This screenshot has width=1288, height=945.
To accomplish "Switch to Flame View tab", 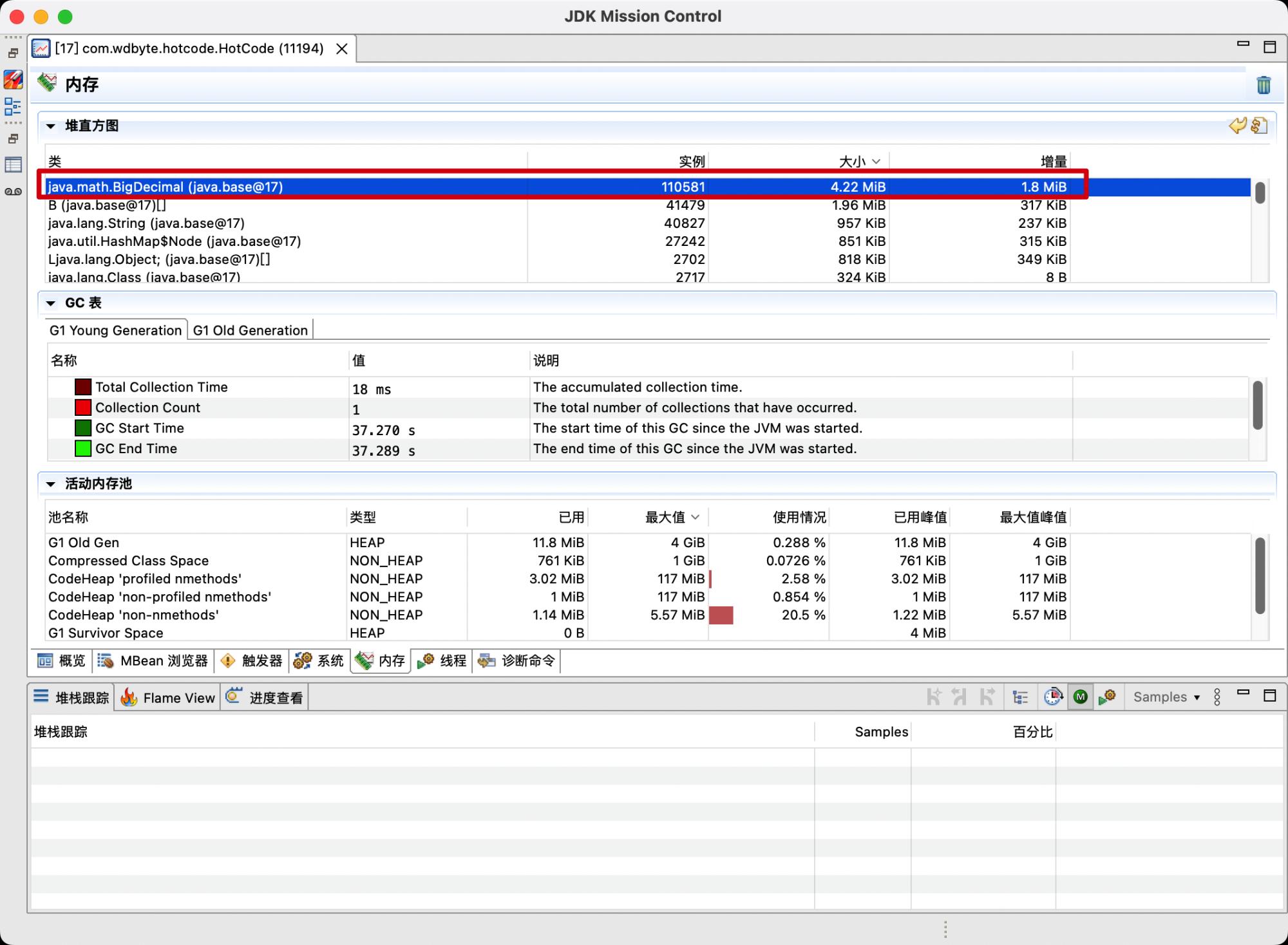I will coord(168,698).
